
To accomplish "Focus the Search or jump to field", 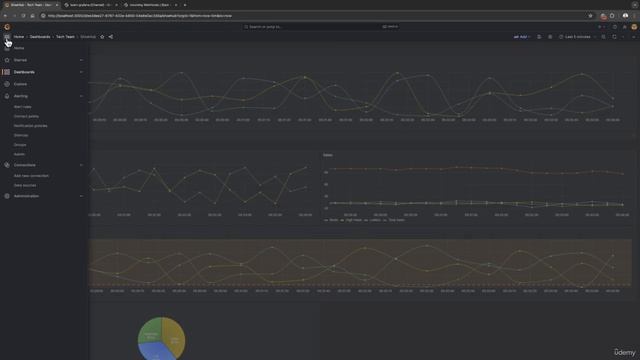I will [320, 27].
